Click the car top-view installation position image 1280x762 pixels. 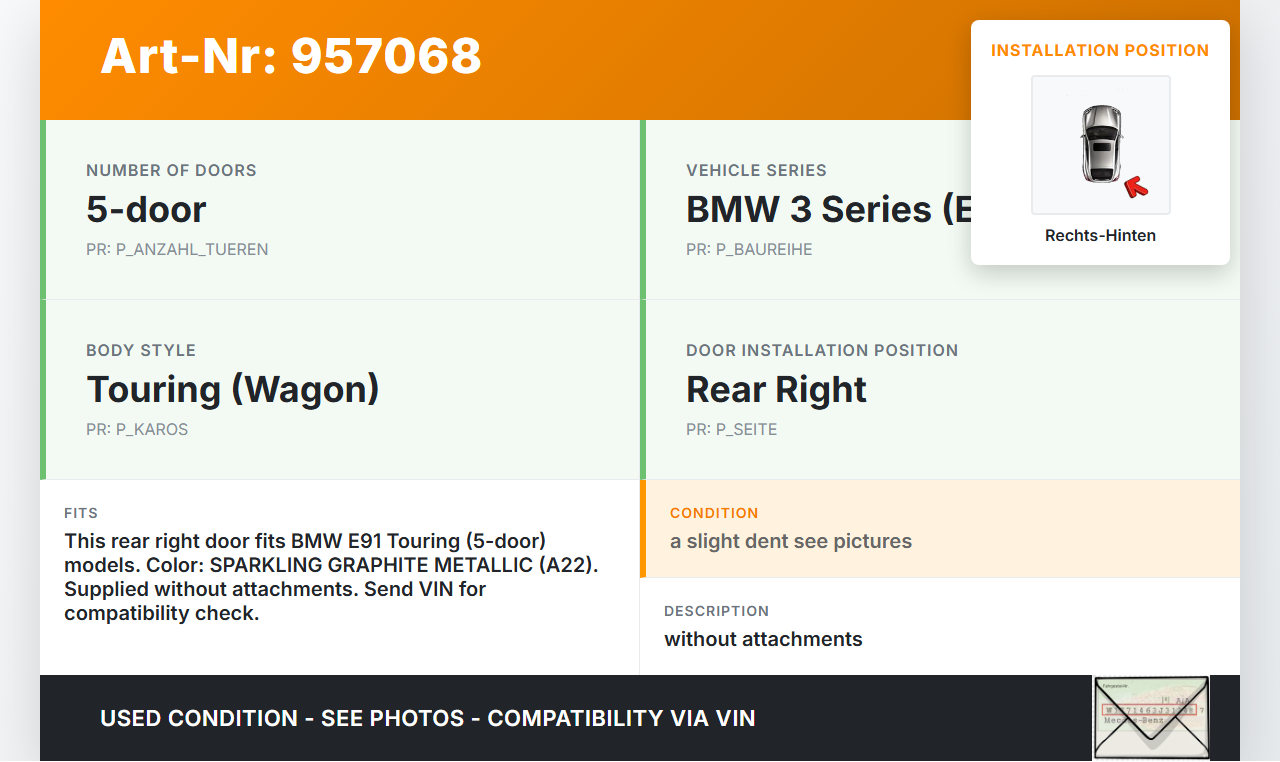tap(1100, 144)
